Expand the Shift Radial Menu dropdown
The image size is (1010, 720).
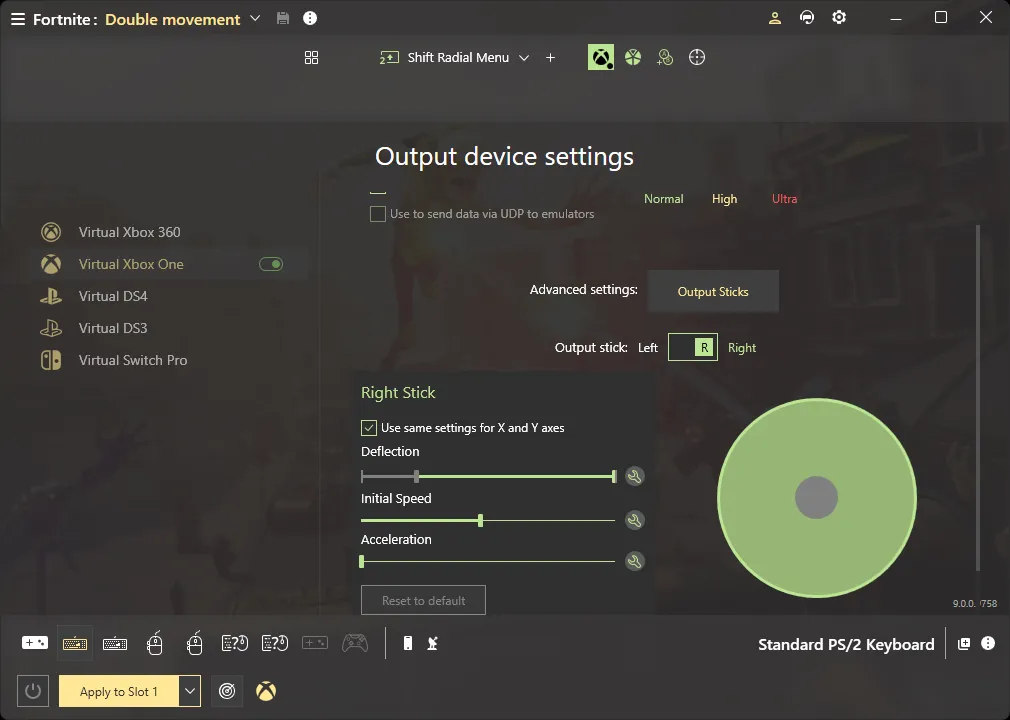524,58
